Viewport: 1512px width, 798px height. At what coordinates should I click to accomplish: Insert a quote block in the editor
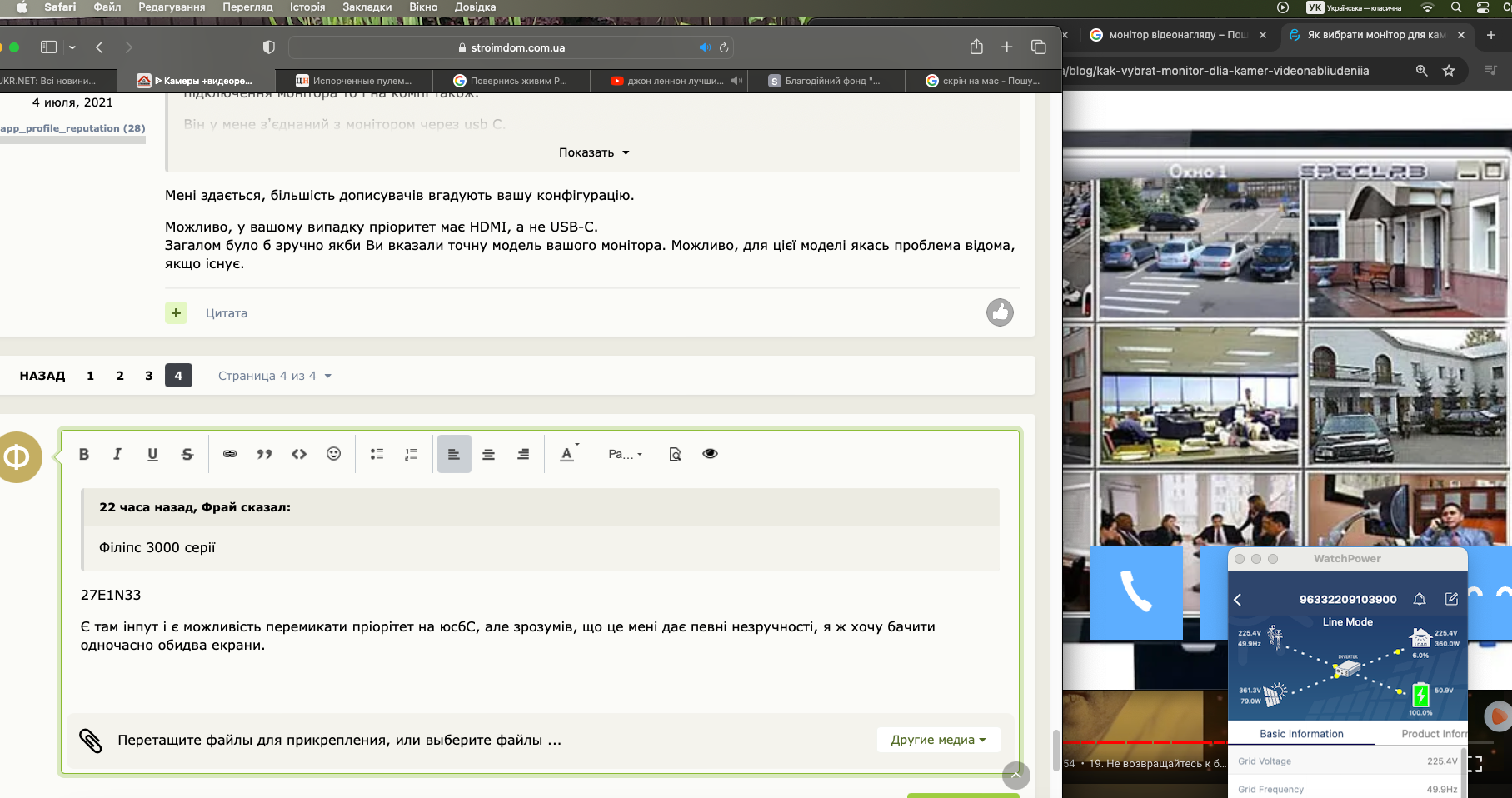pos(264,454)
